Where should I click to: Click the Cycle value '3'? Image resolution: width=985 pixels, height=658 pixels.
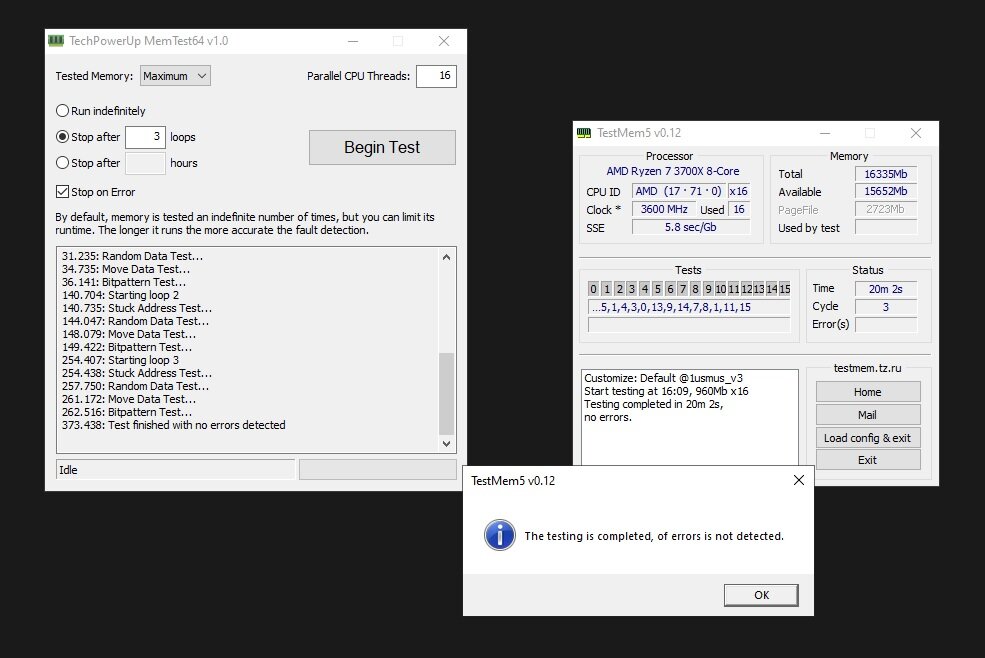point(885,307)
